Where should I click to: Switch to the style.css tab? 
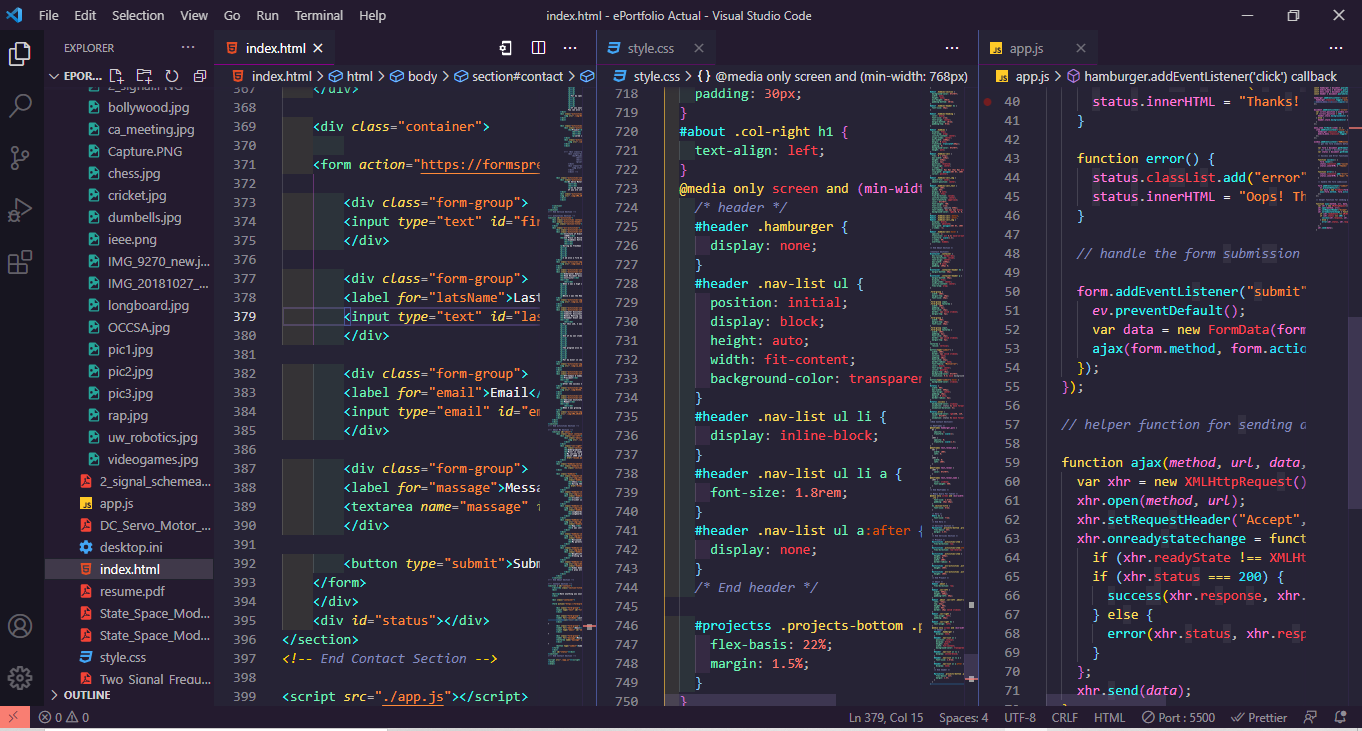(651, 48)
